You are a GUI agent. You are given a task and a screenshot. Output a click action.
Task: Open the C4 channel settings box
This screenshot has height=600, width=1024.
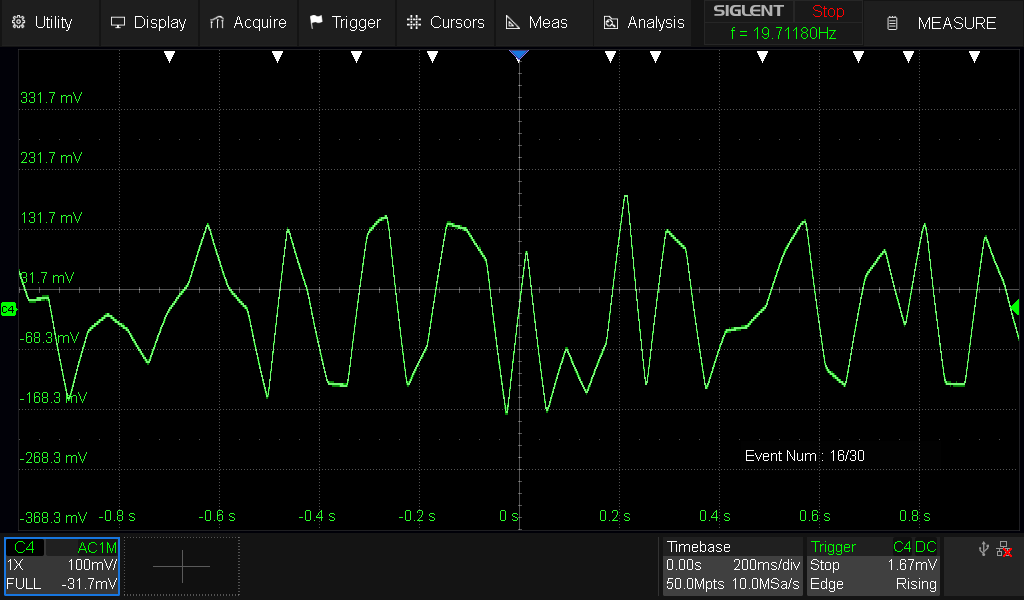click(x=62, y=566)
